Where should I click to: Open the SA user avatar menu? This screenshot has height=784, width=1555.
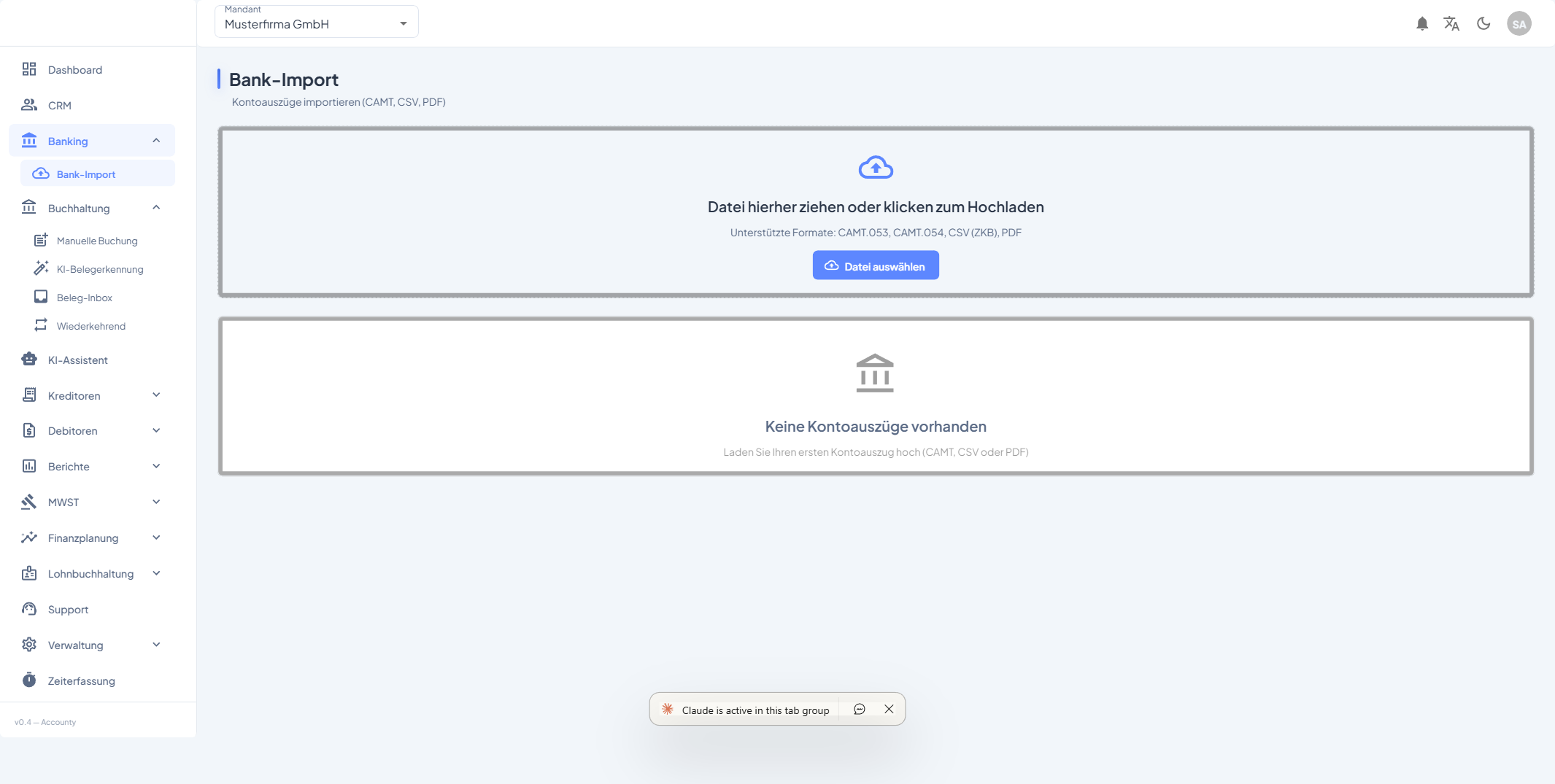point(1519,24)
